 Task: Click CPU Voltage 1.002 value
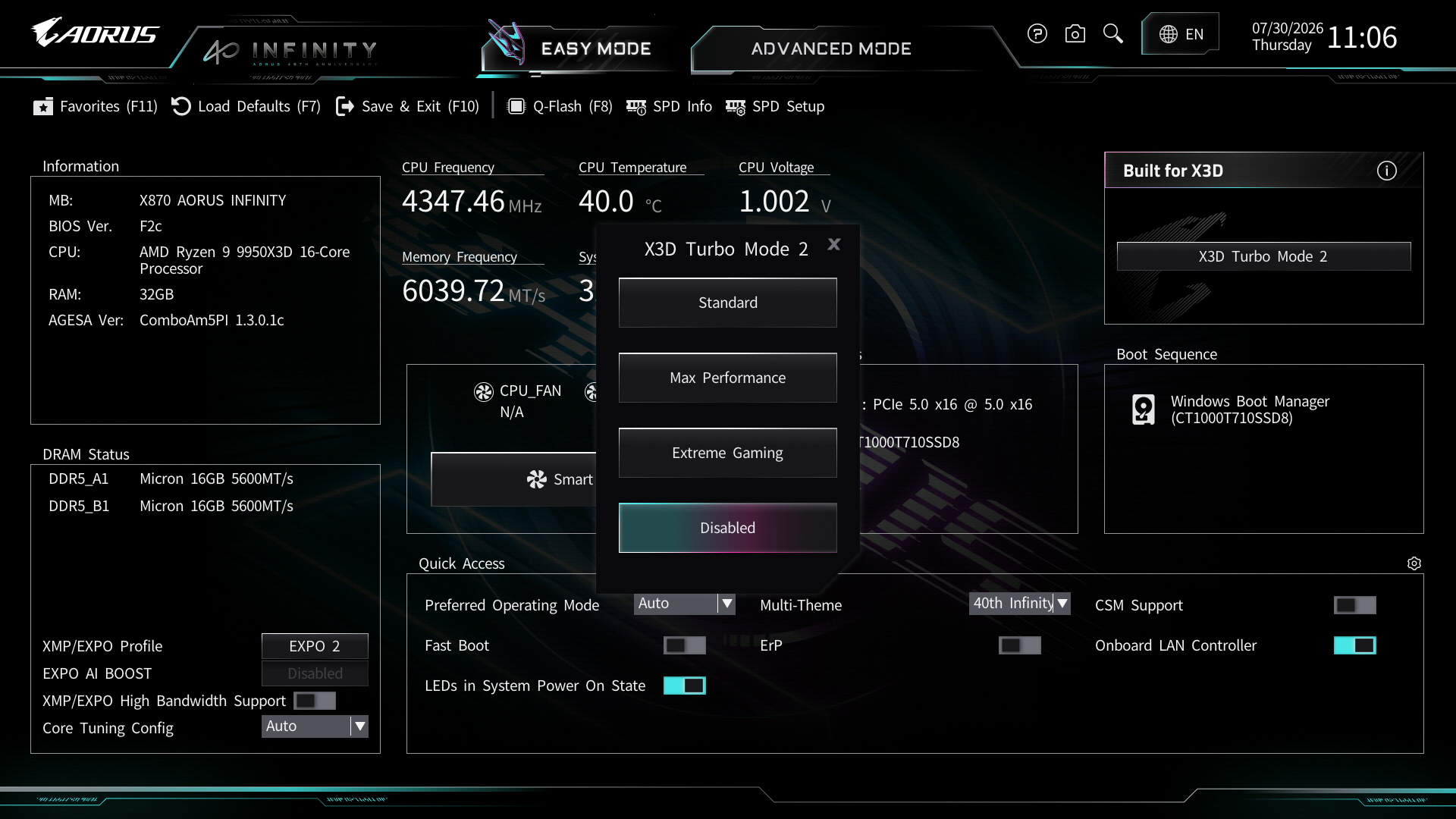pyautogui.click(x=774, y=202)
